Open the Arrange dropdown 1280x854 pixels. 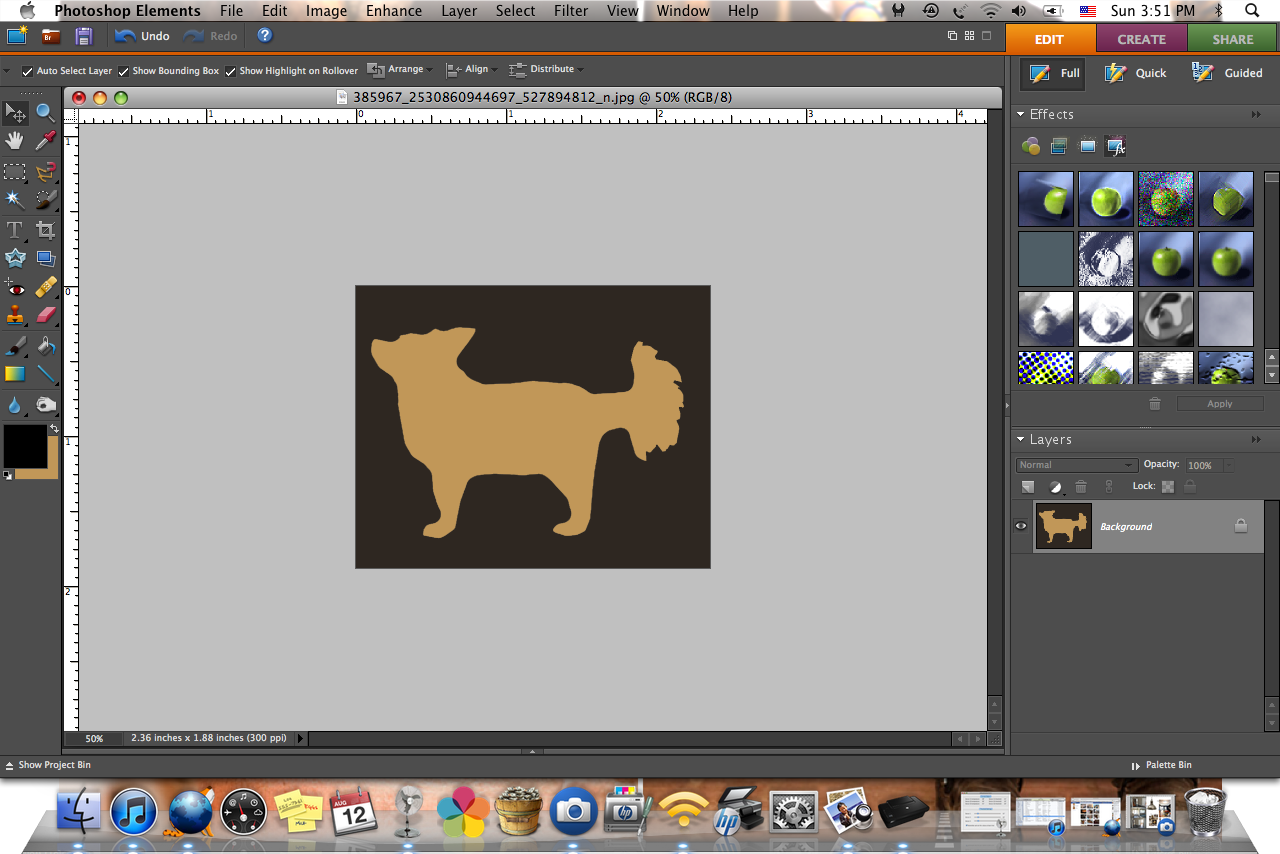(x=400, y=70)
